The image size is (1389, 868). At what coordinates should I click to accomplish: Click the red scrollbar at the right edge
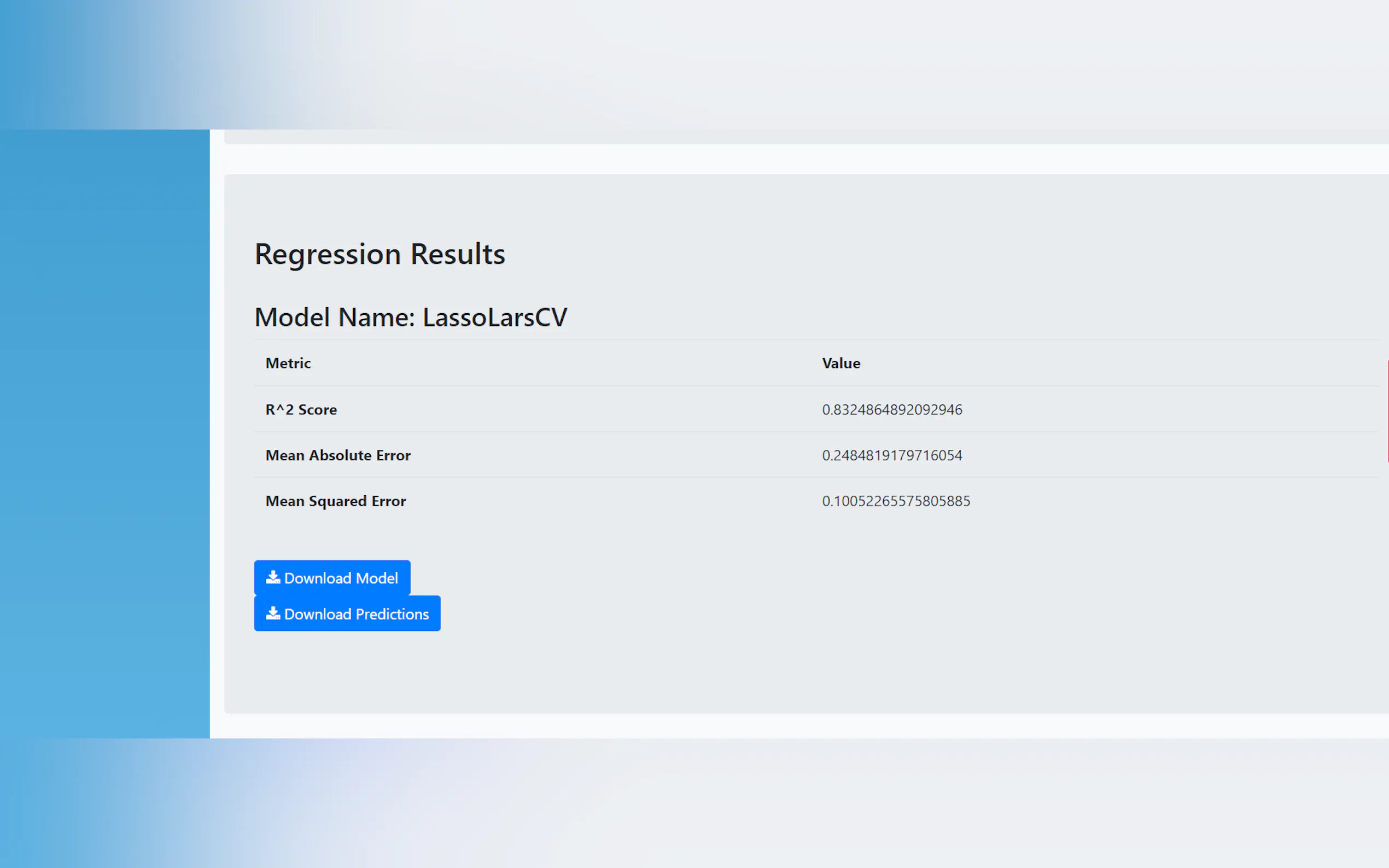[1387, 410]
